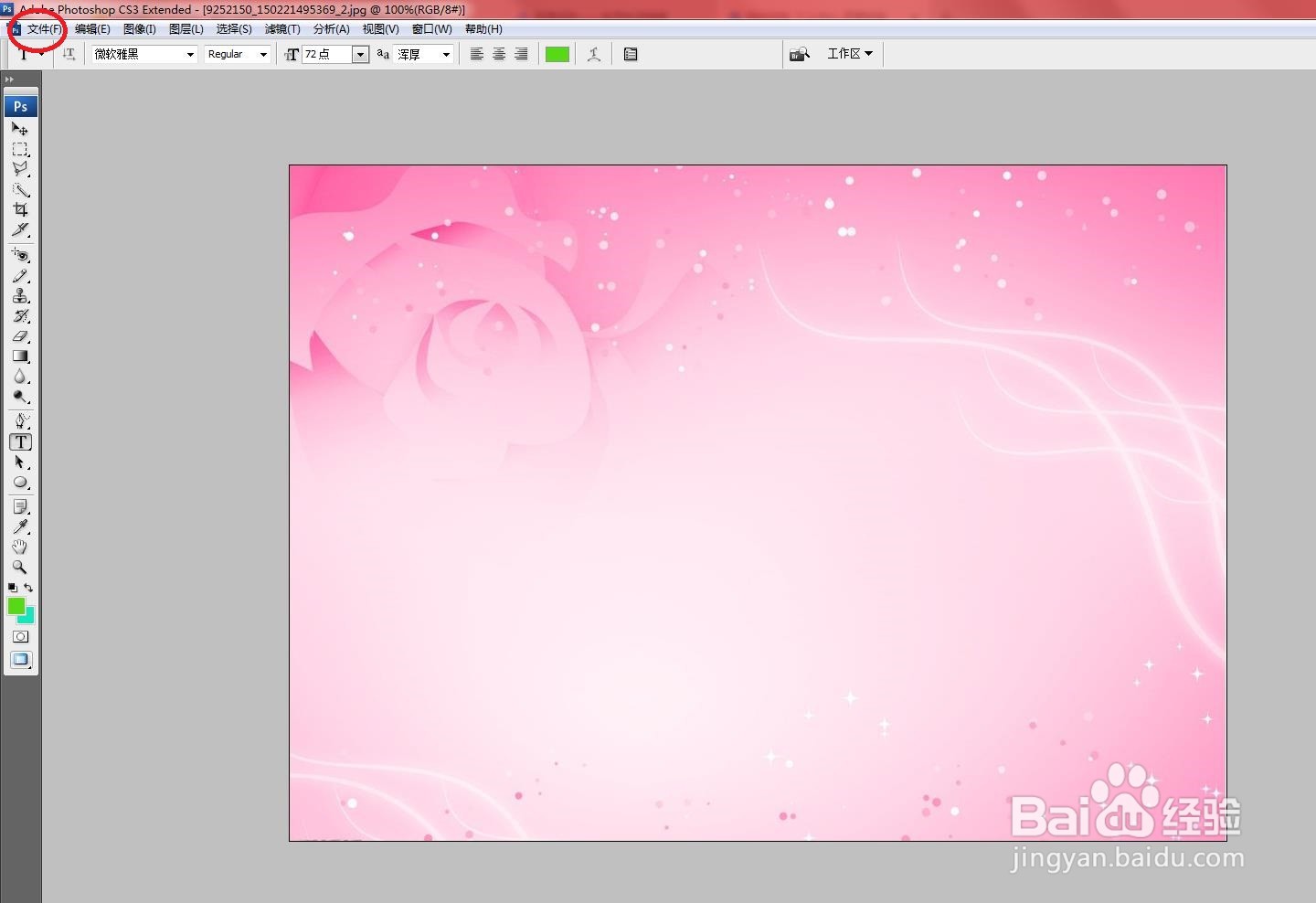
Task: Open the 图像(I) menu
Action: tap(140, 29)
